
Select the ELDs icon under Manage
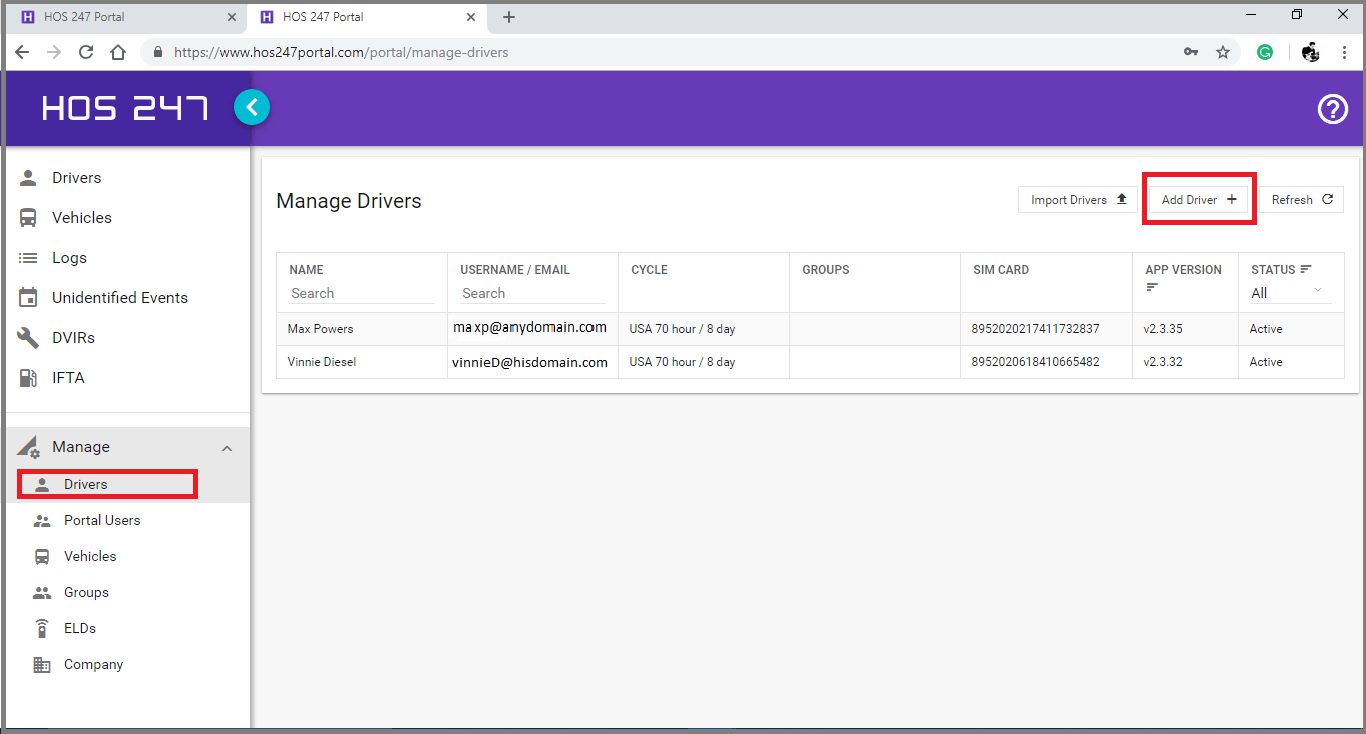click(42, 628)
